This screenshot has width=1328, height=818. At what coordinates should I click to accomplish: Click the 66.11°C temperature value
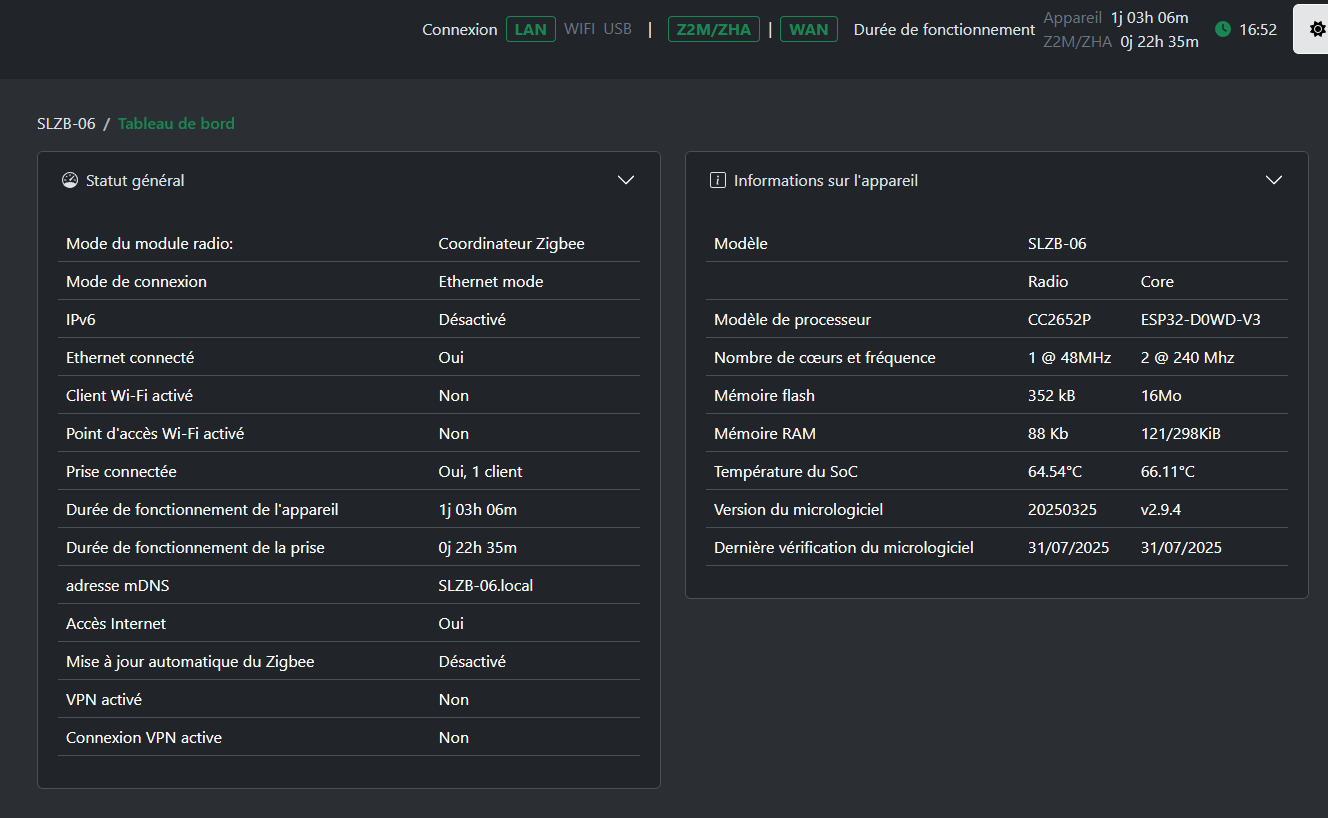pyautogui.click(x=1168, y=472)
